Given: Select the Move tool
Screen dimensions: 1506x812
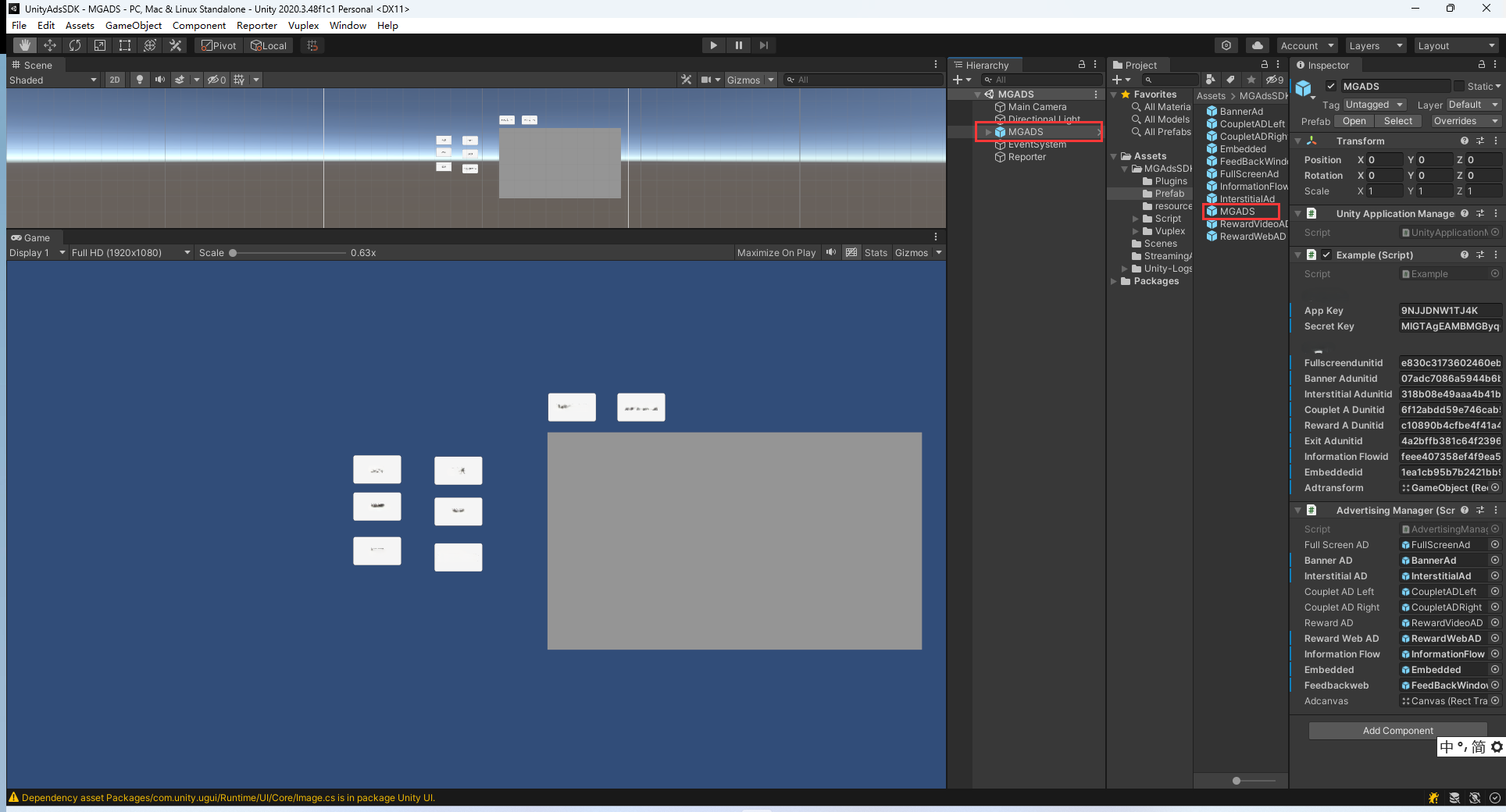Looking at the screenshot, I should tap(50, 45).
